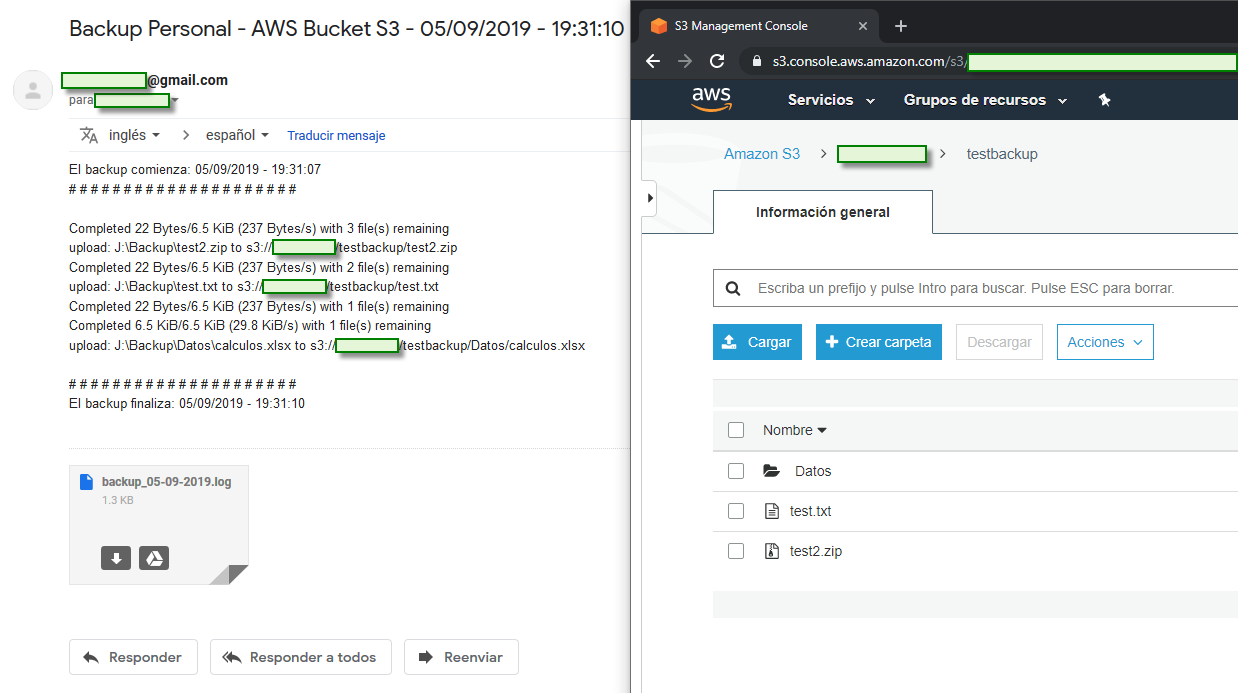Click the AWS logo in the navigation bar
The height and width of the screenshot is (693, 1238).
pyautogui.click(x=710, y=99)
